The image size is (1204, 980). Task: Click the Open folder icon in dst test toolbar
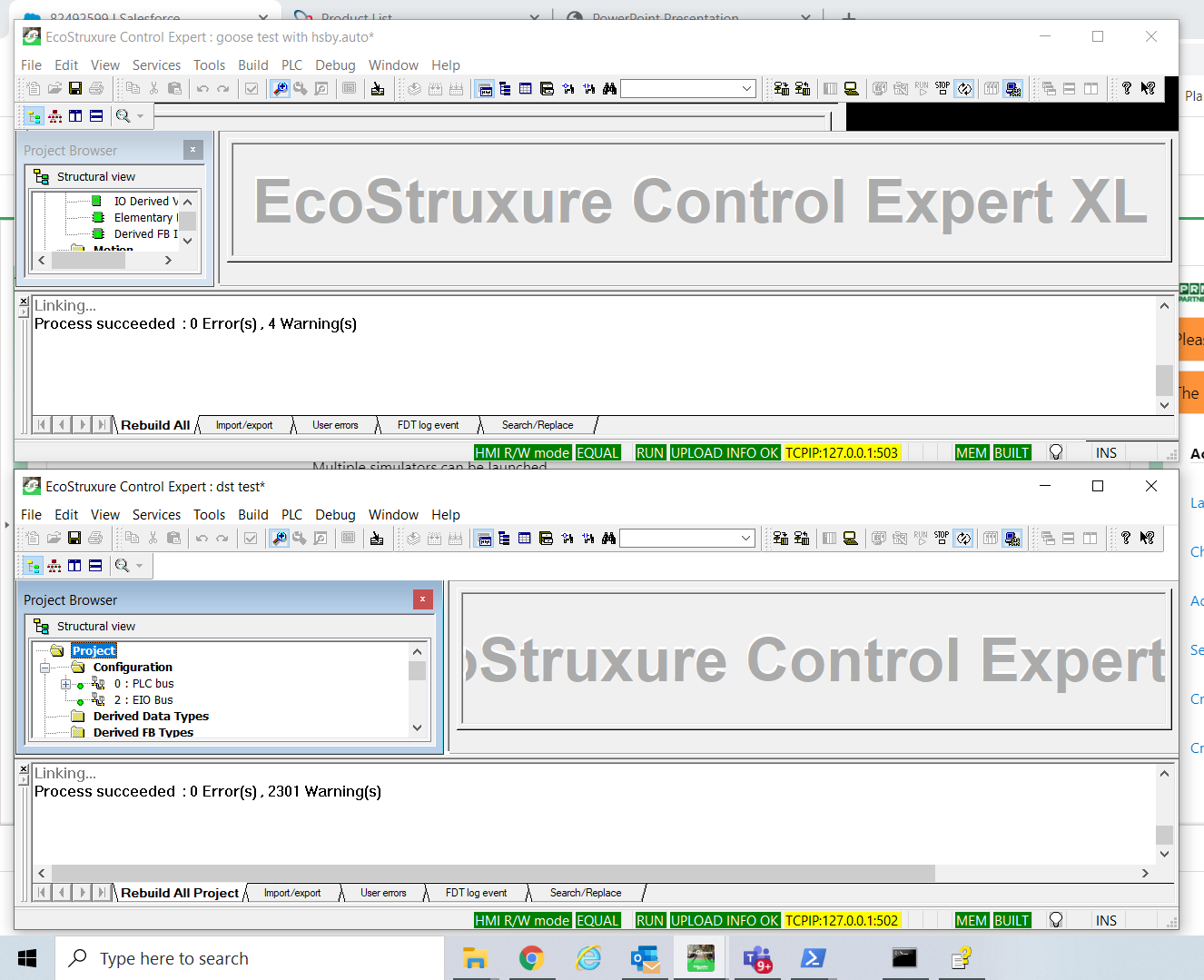(x=54, y=538)
